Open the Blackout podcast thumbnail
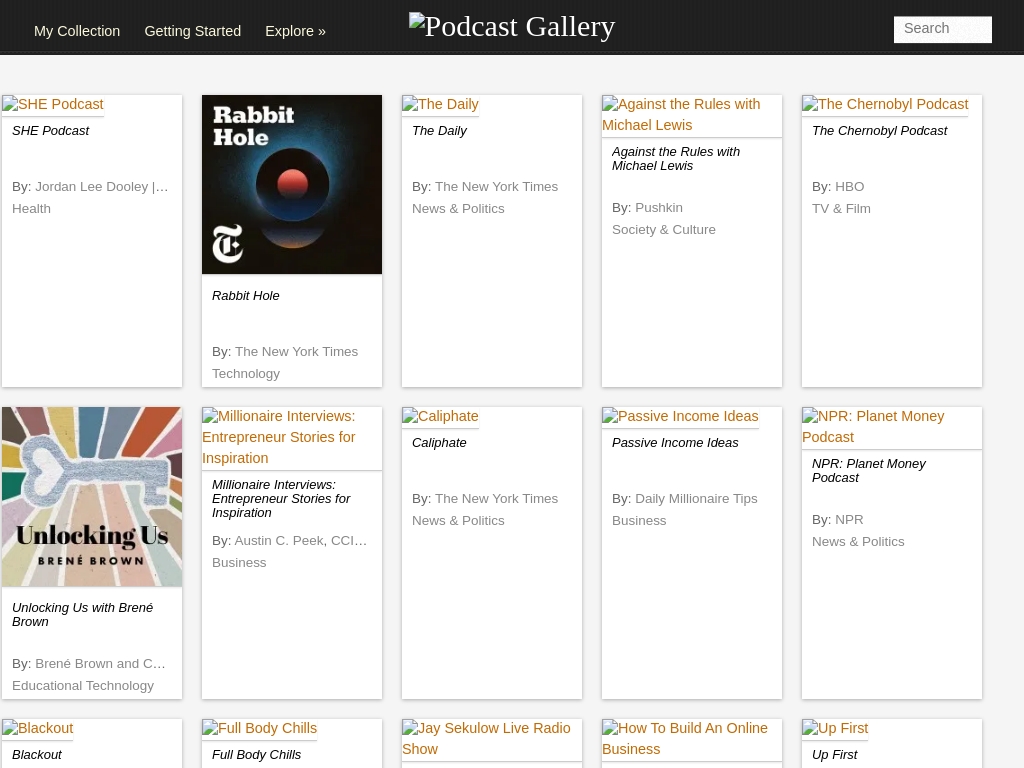The image size is (1024, 768). point(37,728)
